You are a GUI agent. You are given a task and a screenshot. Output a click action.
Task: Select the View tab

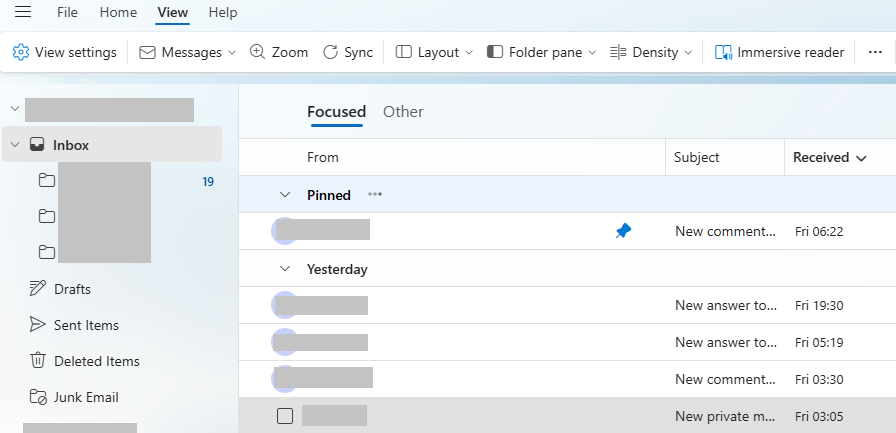[x=173, y=12]
